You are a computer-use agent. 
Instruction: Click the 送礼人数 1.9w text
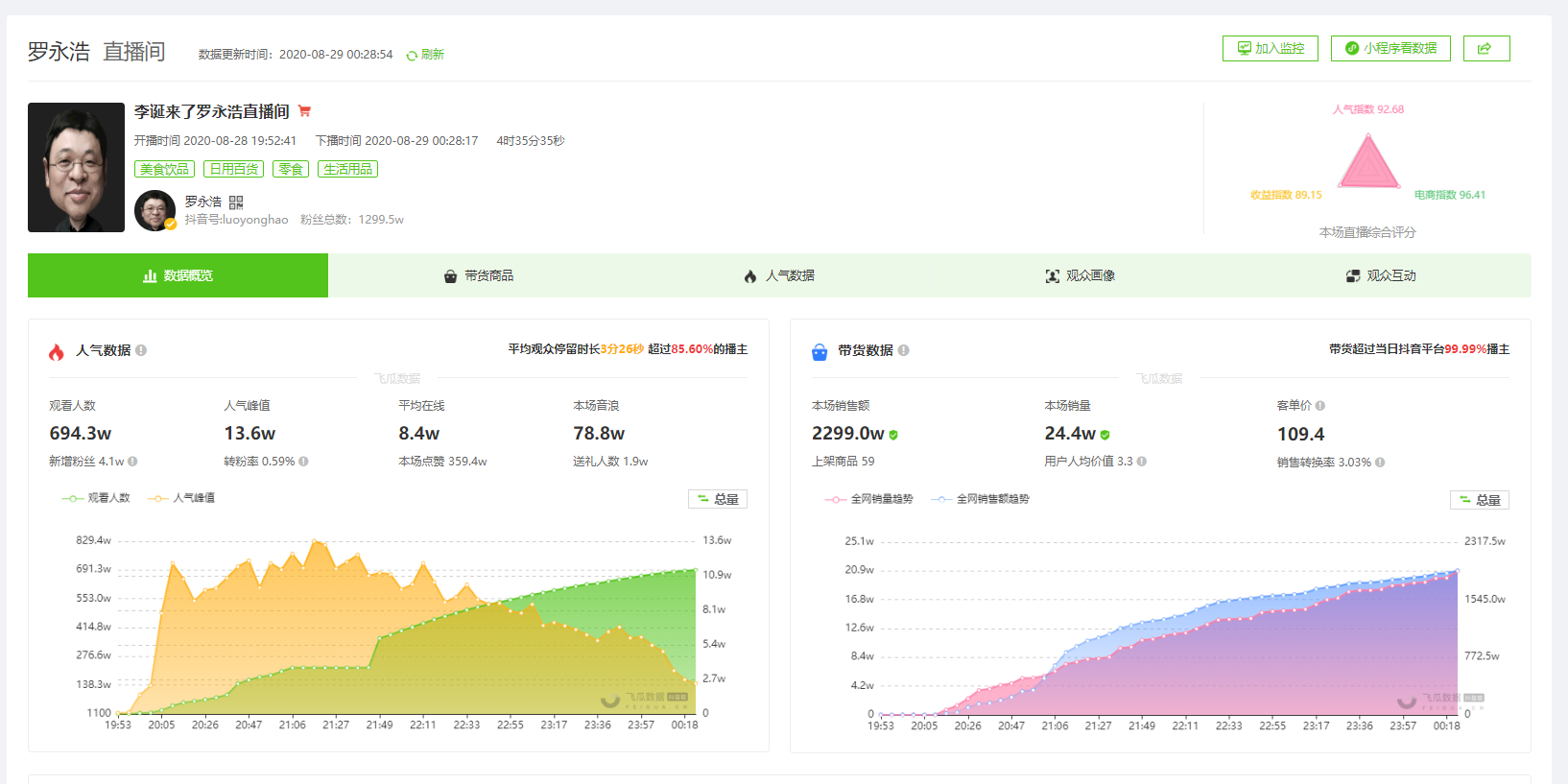click(610, 462)
